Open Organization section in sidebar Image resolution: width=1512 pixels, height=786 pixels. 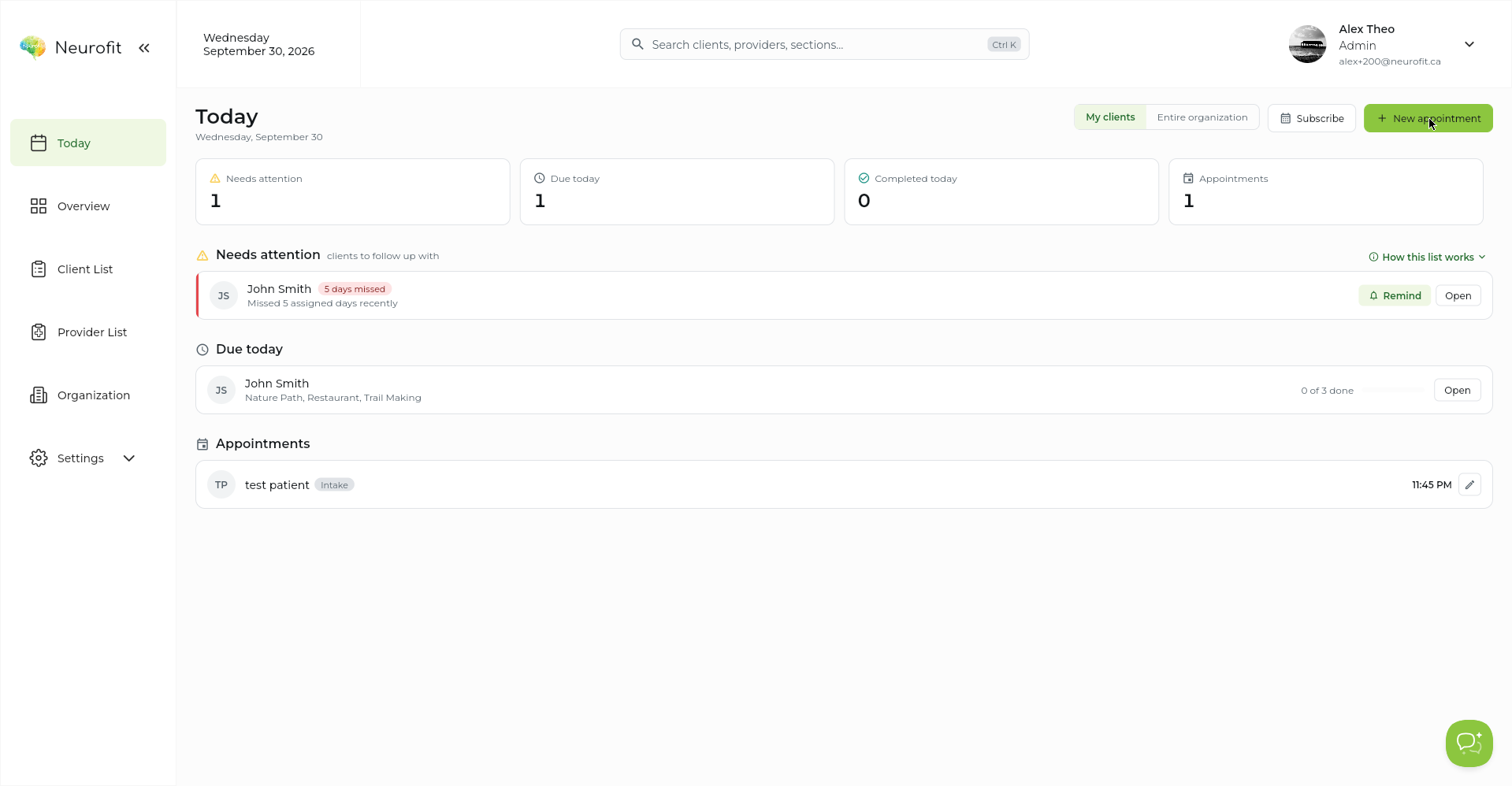pos(88,395)
